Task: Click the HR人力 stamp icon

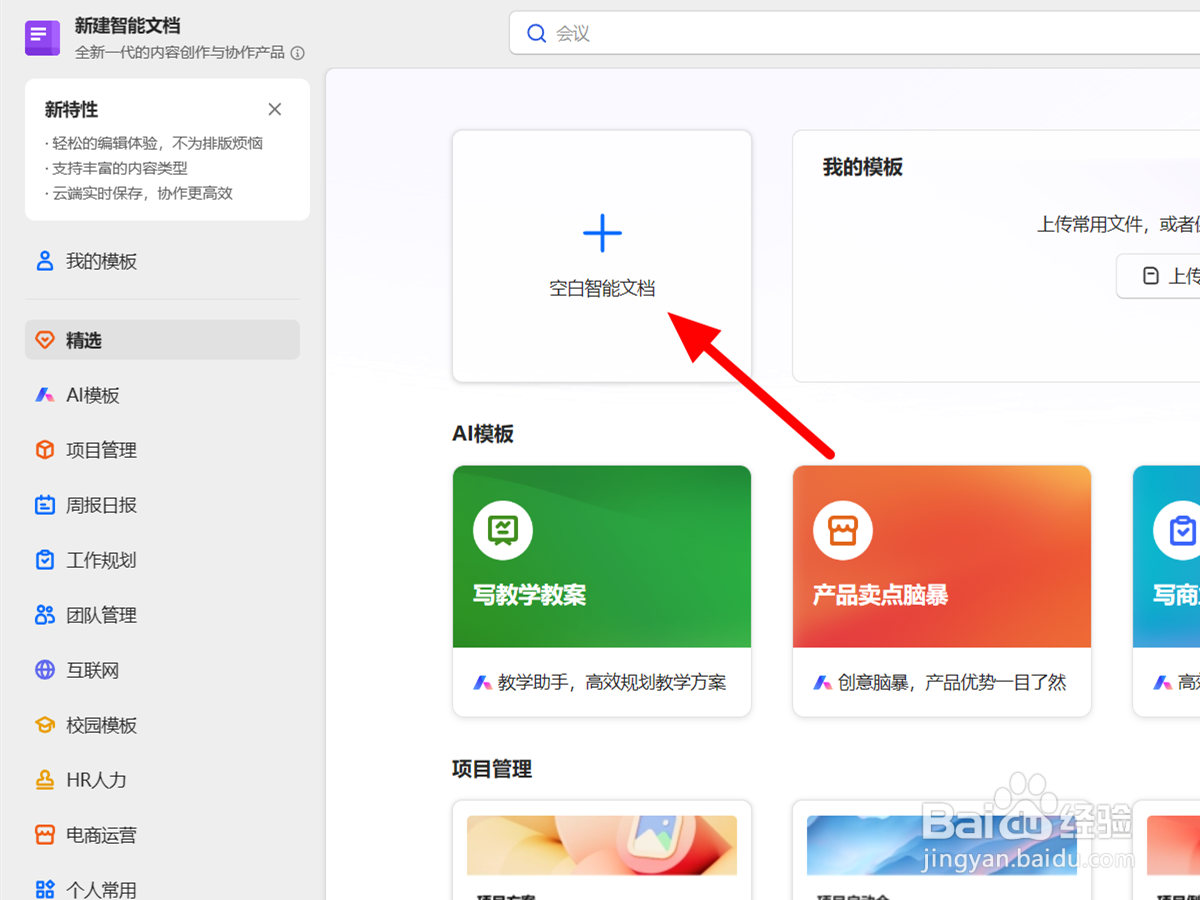Action: [x=45, y=780]
